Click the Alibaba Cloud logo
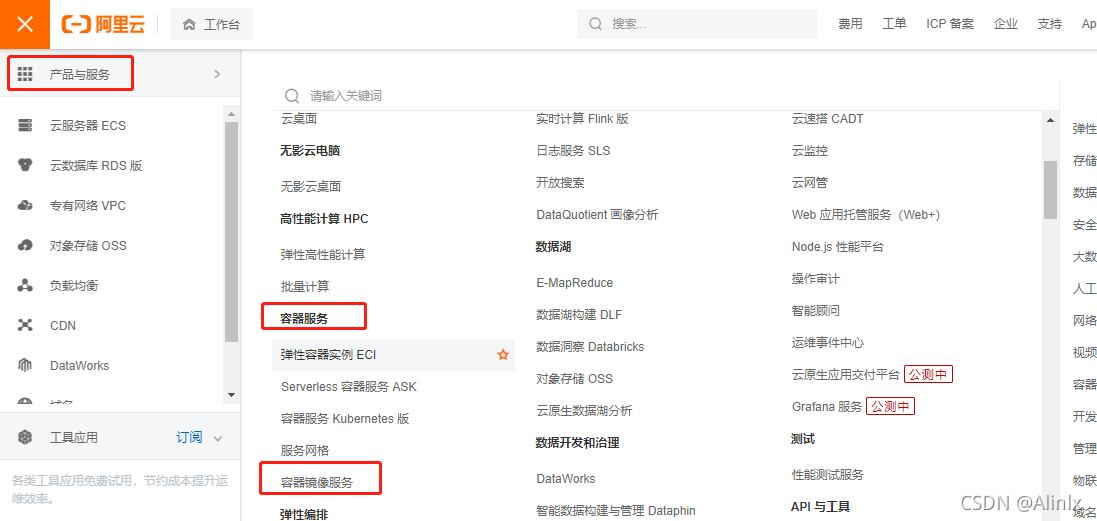This screenshot has width=1097, height=521. [x=103, y=24]
